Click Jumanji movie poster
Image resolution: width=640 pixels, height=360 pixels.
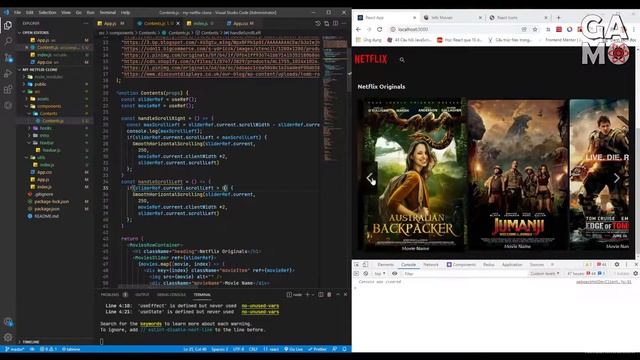point(518,175)
